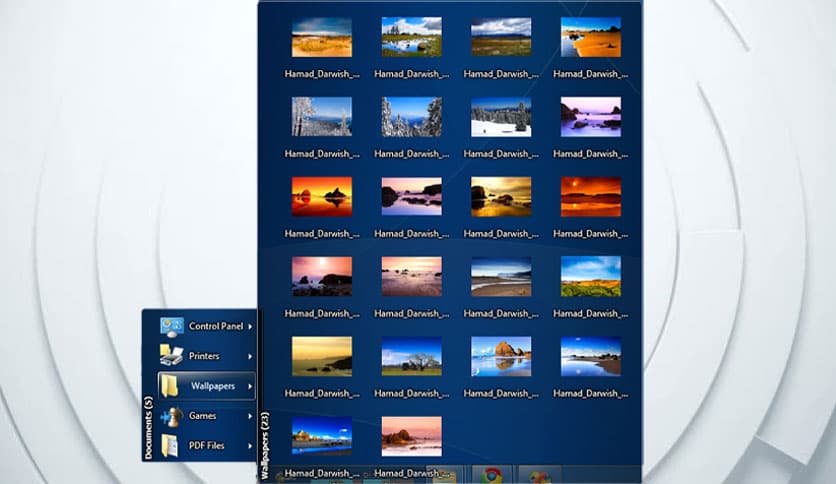Choose the white snowfield with pine trees wallpaper
The height and width of the screenshot is (484, 836).
501,117
